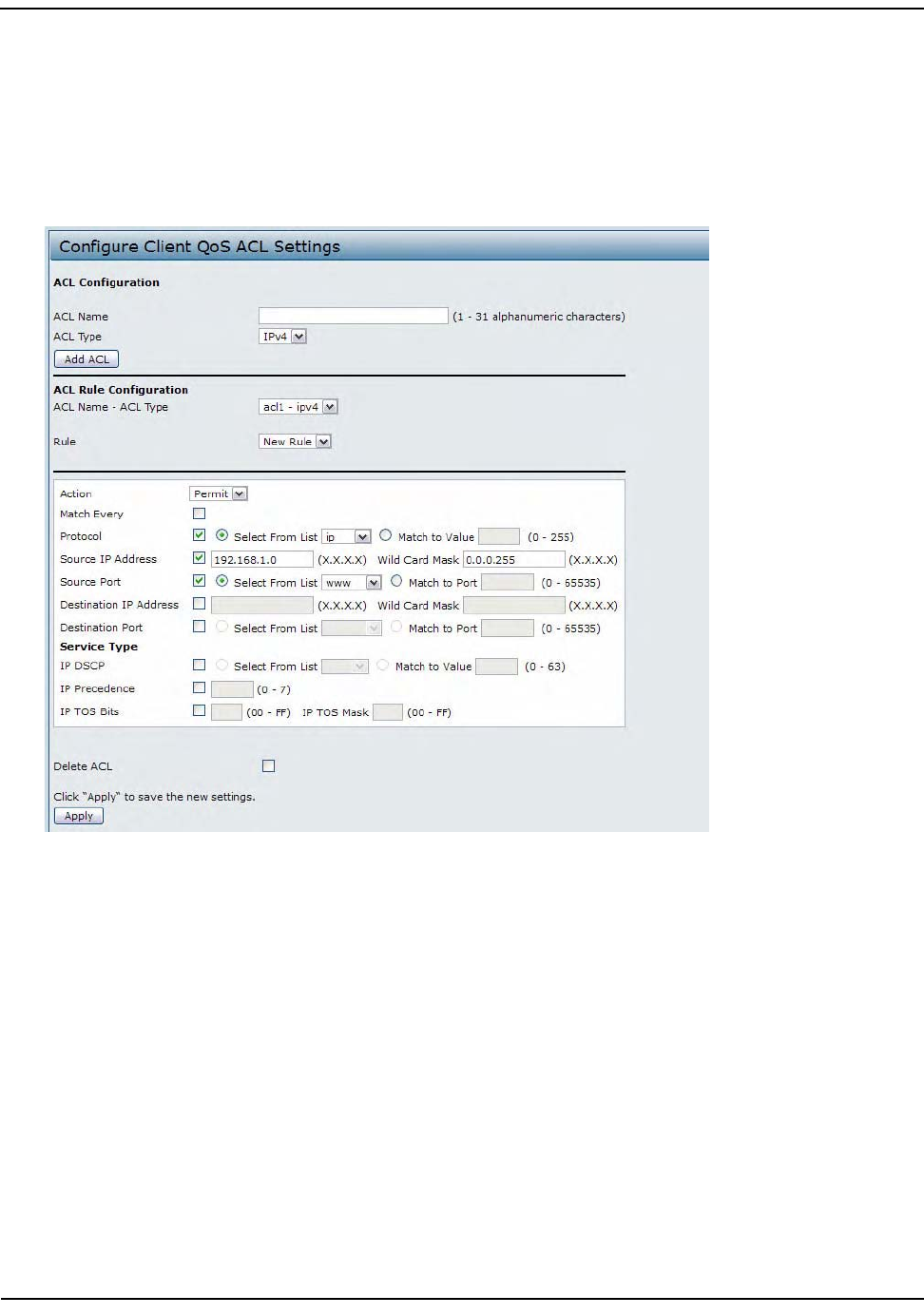Select Destination Port Select From List radio
The height and width of the screenshot is (1315, 924).
tap(221, 627)
